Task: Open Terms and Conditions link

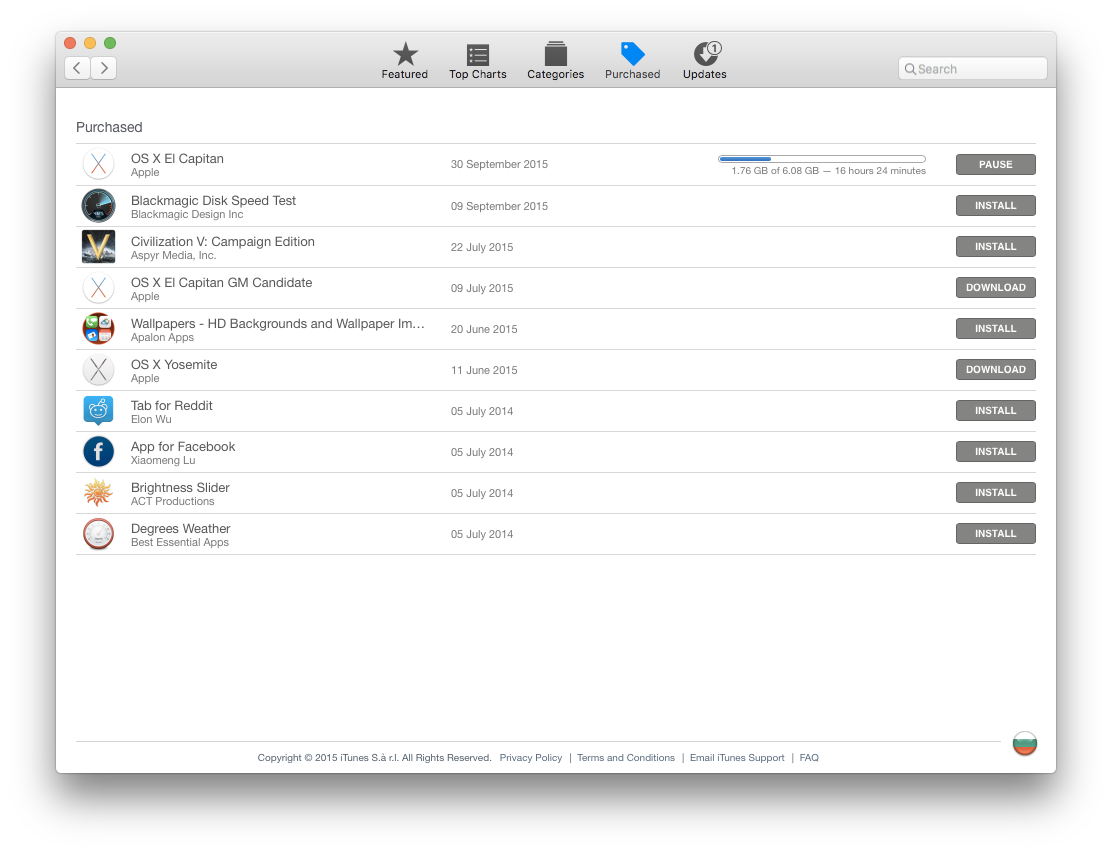Action: pyautogui.click(x=626, y=758)
